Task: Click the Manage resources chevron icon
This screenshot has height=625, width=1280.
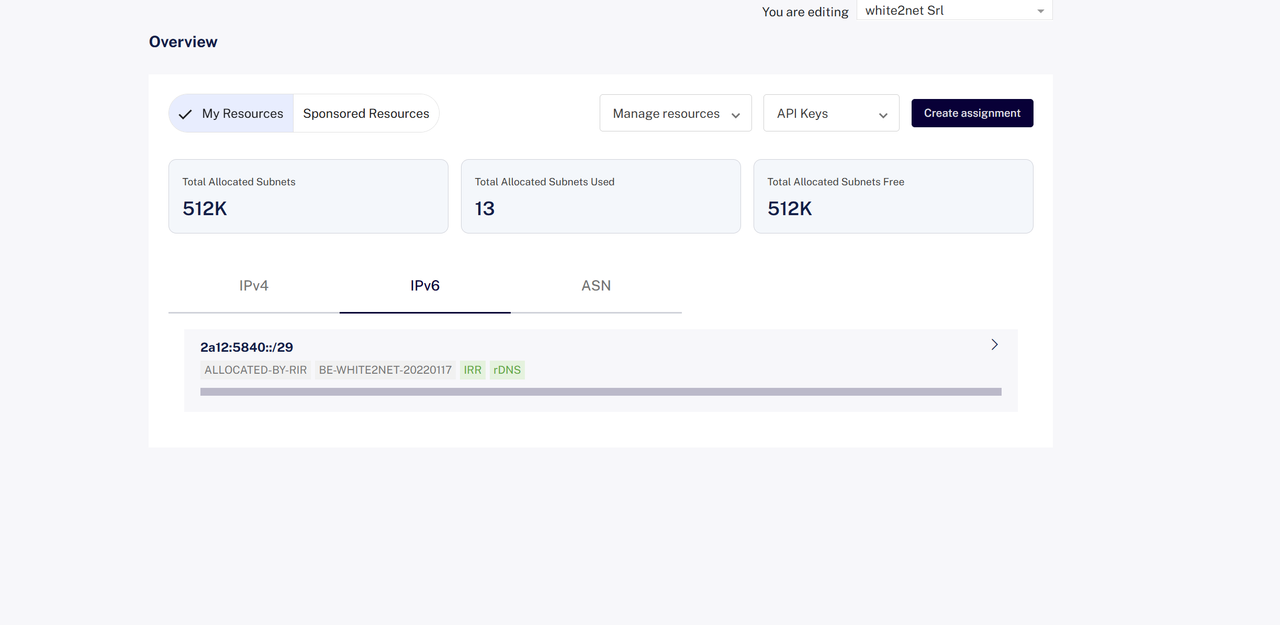Action: [x=735, y=115]
